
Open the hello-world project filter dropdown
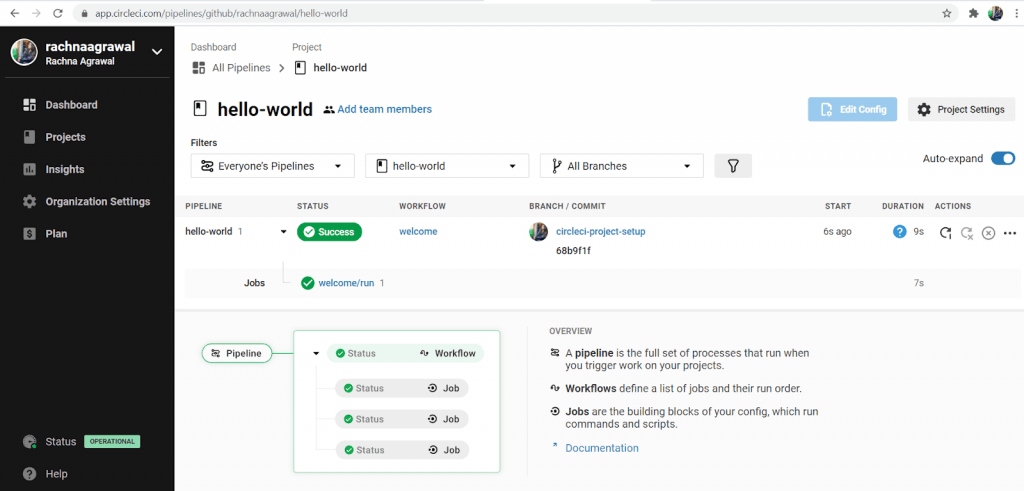click(446, 166)
